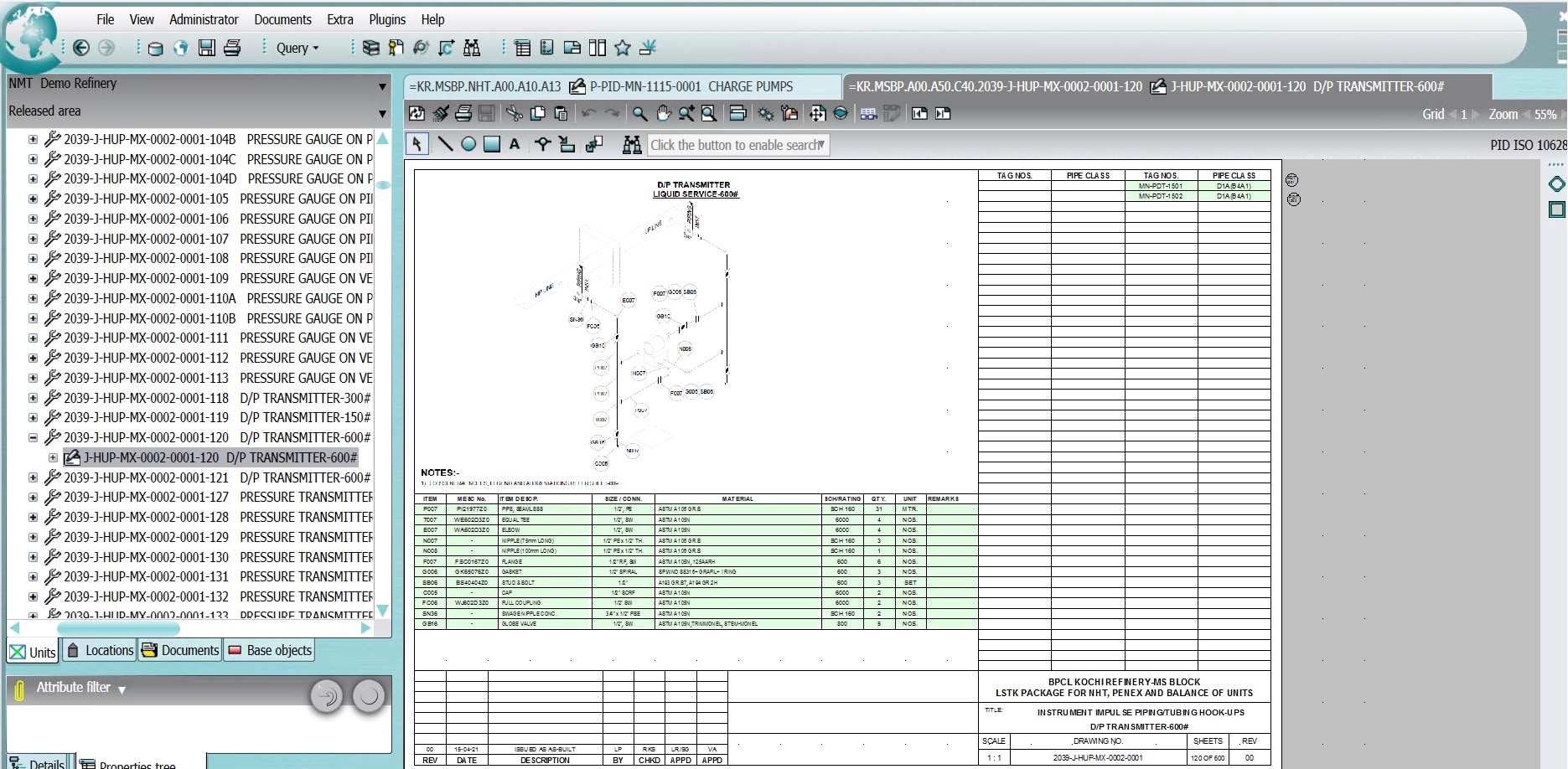Select the text tool A
This screenshot has width=1568, height=769.
(515, 145)
